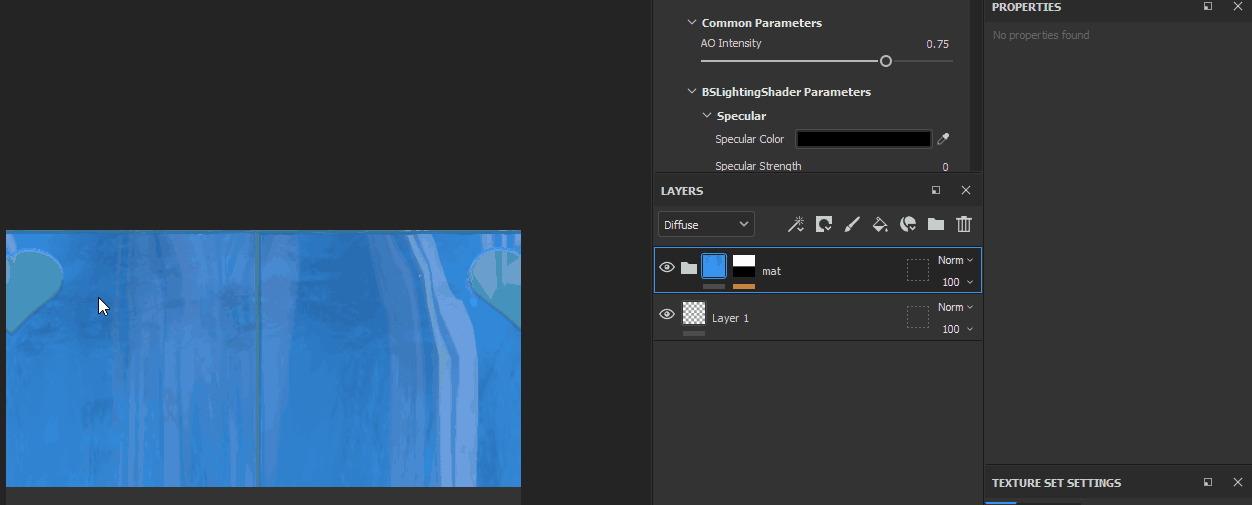Undock the Properties panel
1252x505 pixels.
[1208, 6]
